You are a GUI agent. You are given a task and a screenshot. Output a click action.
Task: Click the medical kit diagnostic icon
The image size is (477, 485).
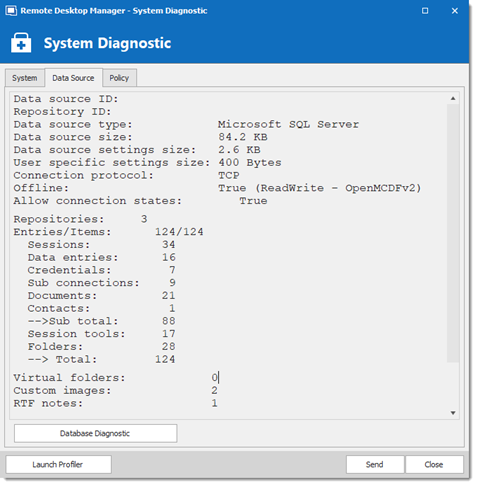(21, 43)
